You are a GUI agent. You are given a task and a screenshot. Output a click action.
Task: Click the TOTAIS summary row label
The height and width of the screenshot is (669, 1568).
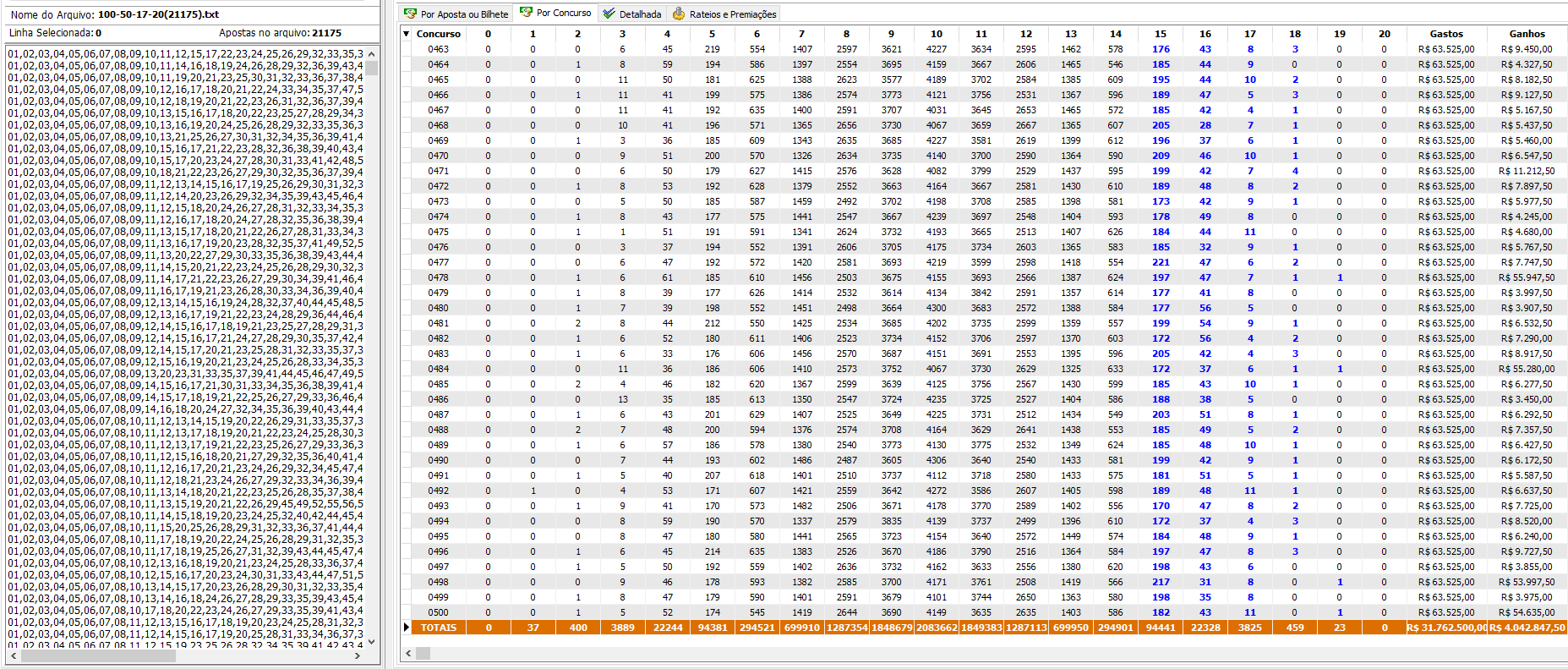point(439,628)
